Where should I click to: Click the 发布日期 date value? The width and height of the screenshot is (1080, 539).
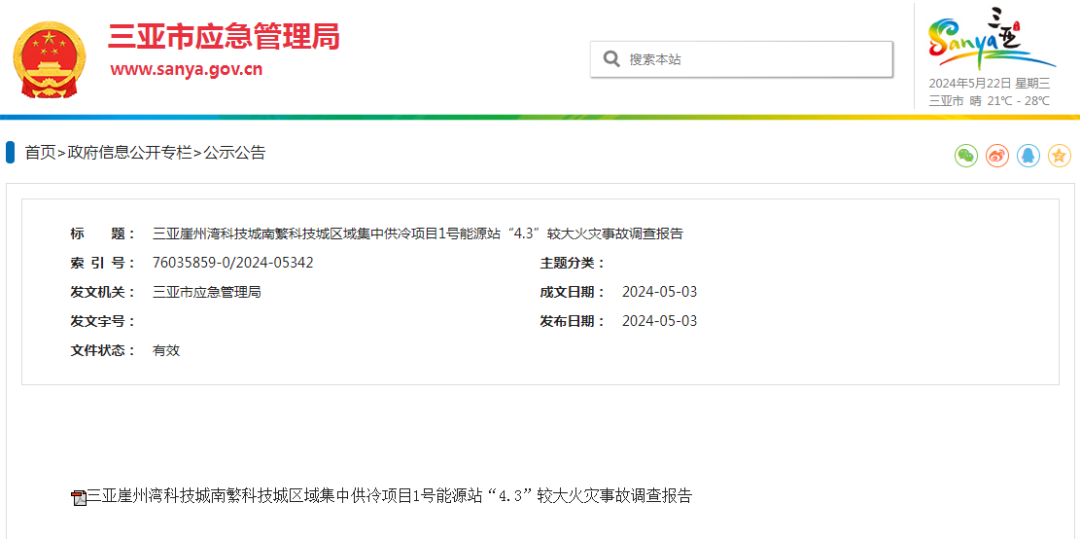(x=659, y=321)
